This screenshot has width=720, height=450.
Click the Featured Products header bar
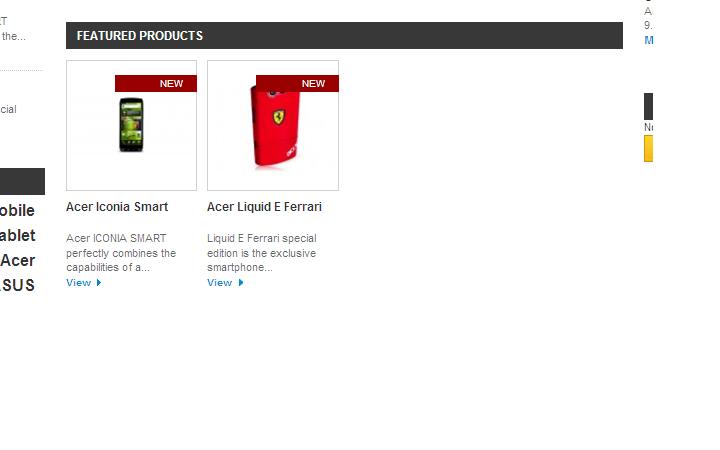[x=344, y=35]
